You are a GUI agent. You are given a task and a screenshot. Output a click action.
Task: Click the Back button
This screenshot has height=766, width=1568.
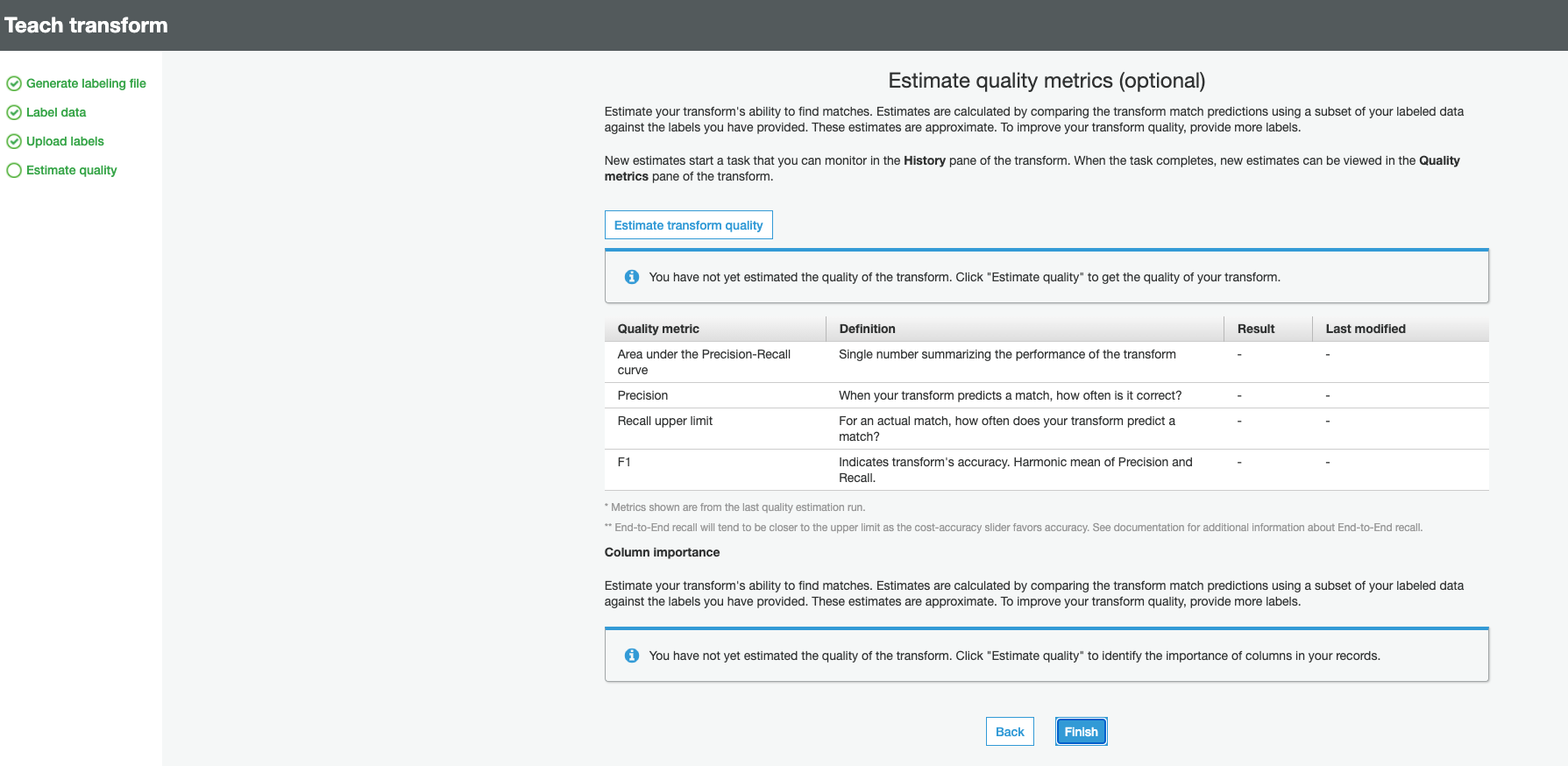1010,732
